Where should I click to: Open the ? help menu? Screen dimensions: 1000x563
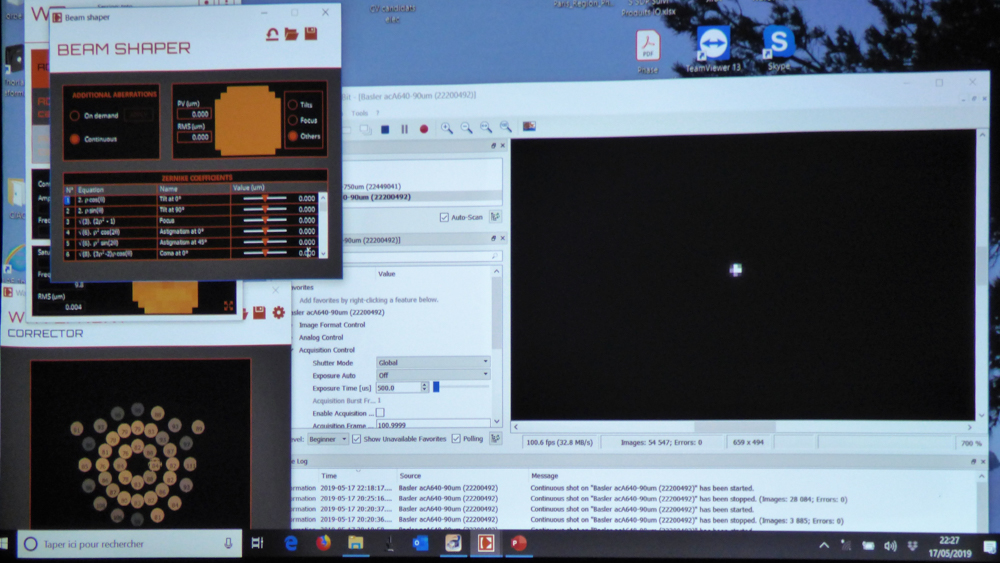pyautogui.click(x=378, y=113)
